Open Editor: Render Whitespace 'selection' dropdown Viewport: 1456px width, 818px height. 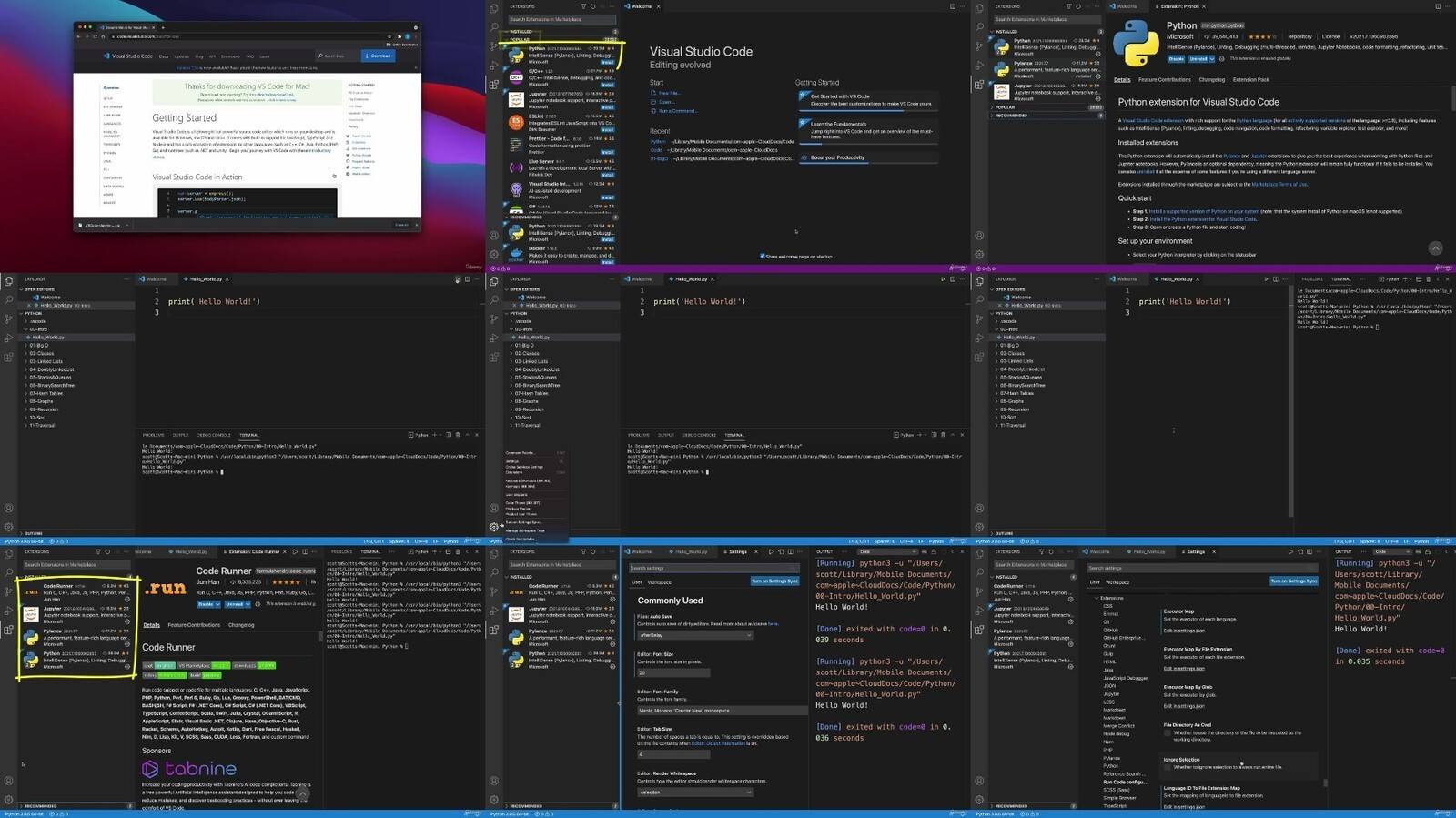pos(695,793)
